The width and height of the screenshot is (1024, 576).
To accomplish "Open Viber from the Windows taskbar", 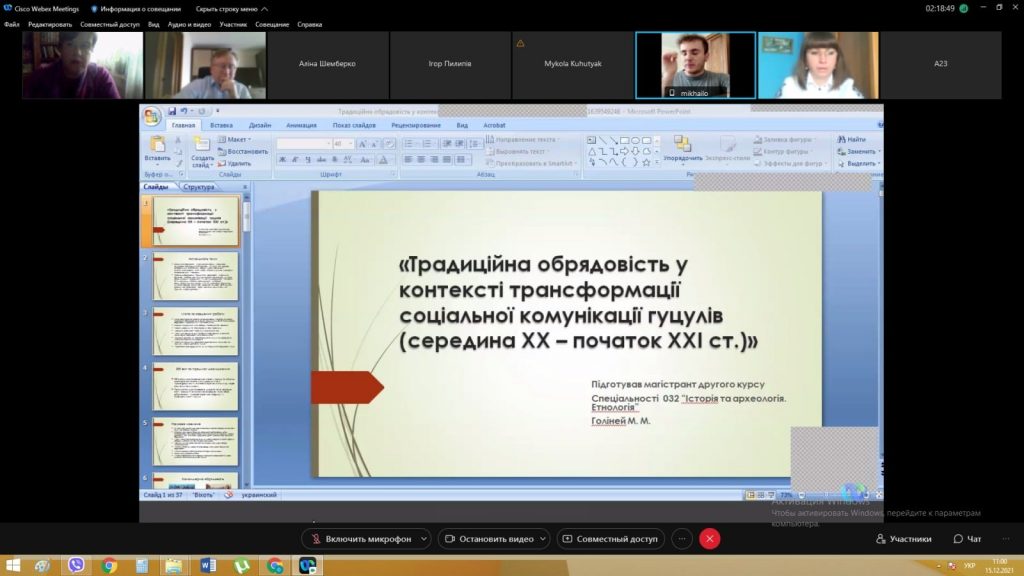I will point(76,565).
